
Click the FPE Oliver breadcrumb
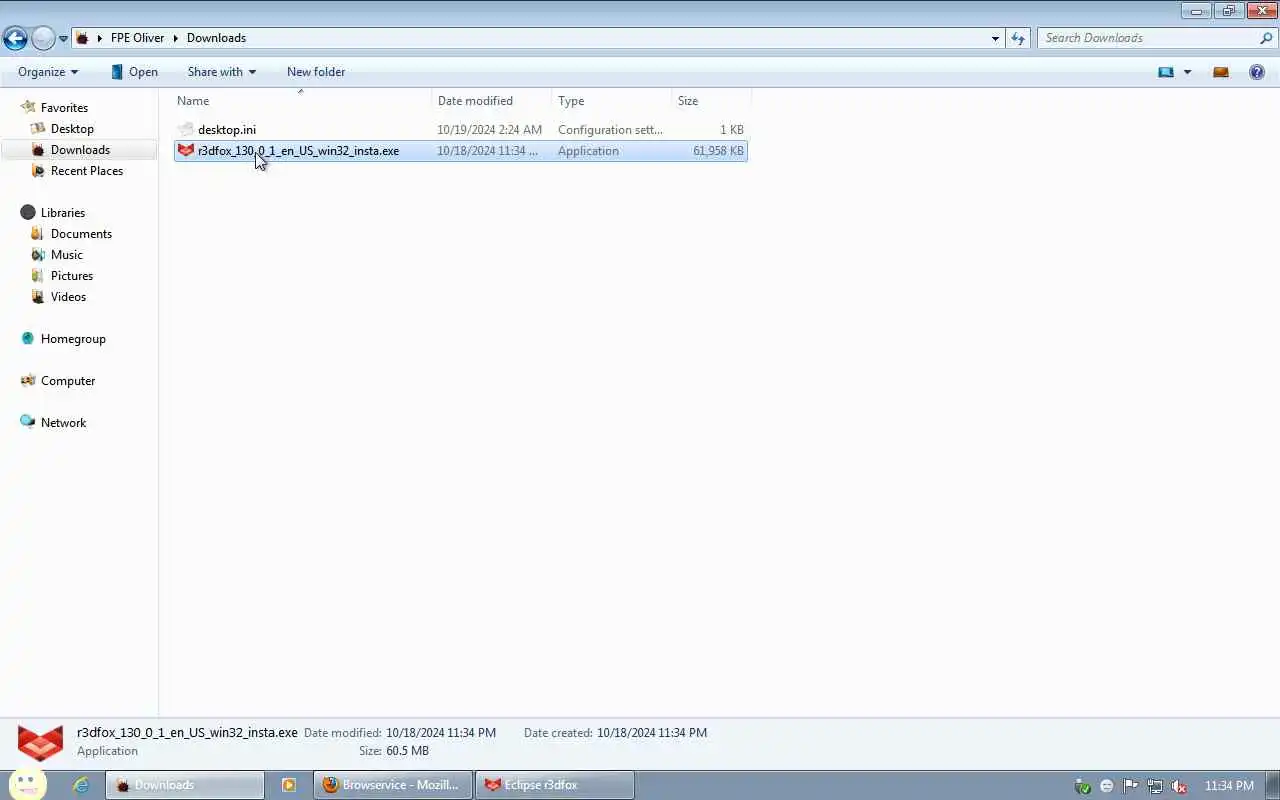[137, 38]
